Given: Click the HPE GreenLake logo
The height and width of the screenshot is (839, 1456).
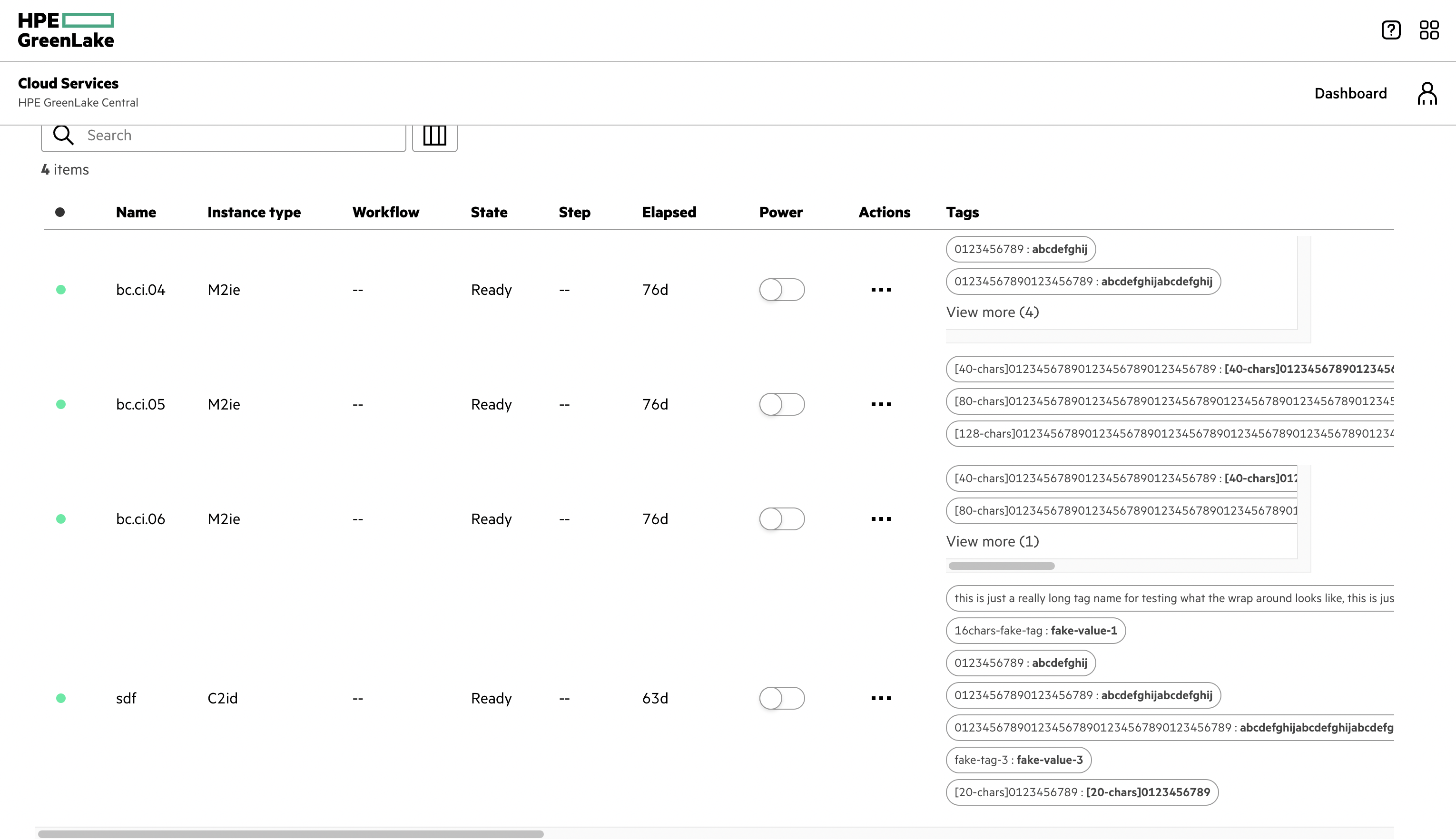Looking at the screenshot, I should (x=65, y=29).
